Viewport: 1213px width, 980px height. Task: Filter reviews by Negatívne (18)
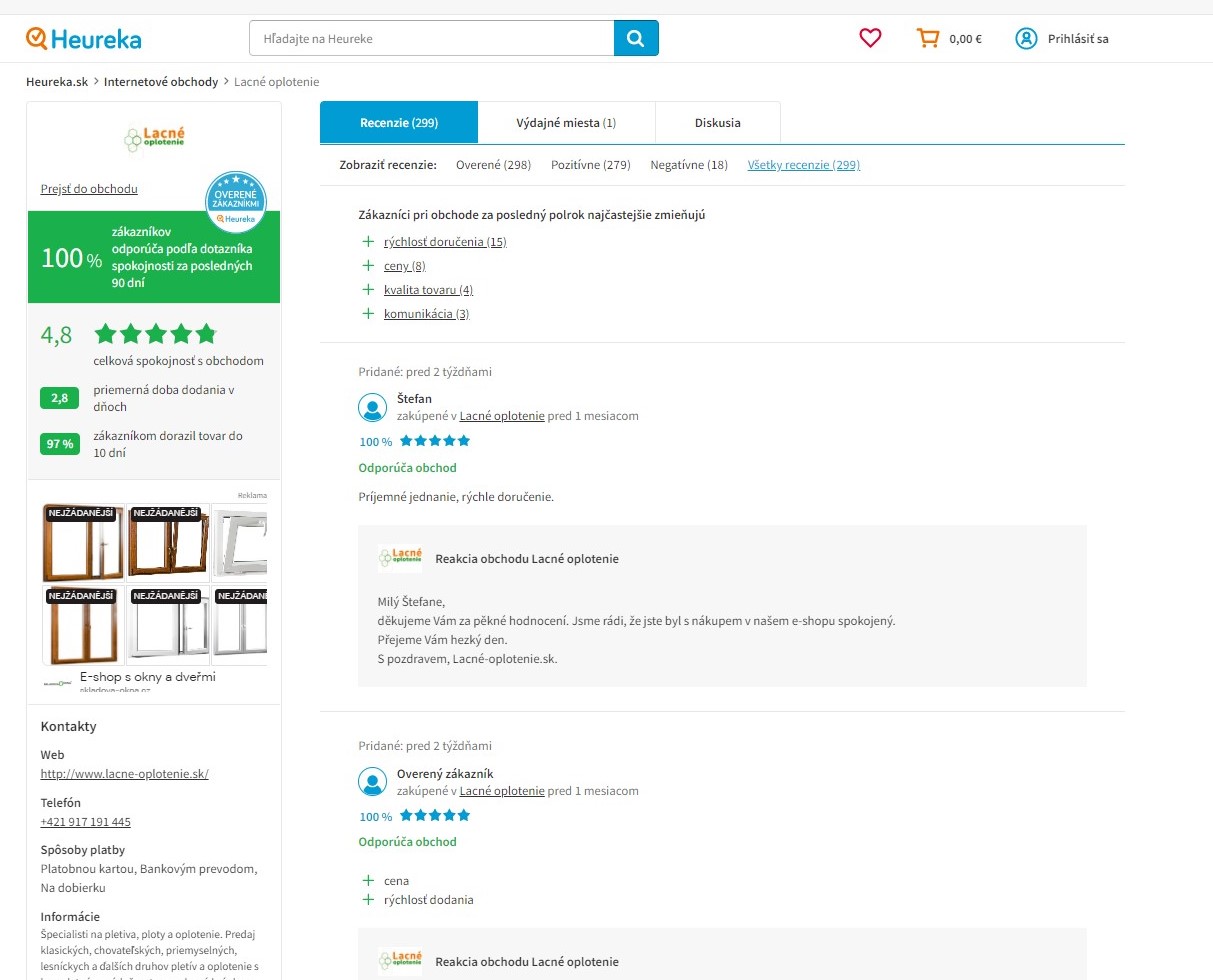click(x=689, y=165)
